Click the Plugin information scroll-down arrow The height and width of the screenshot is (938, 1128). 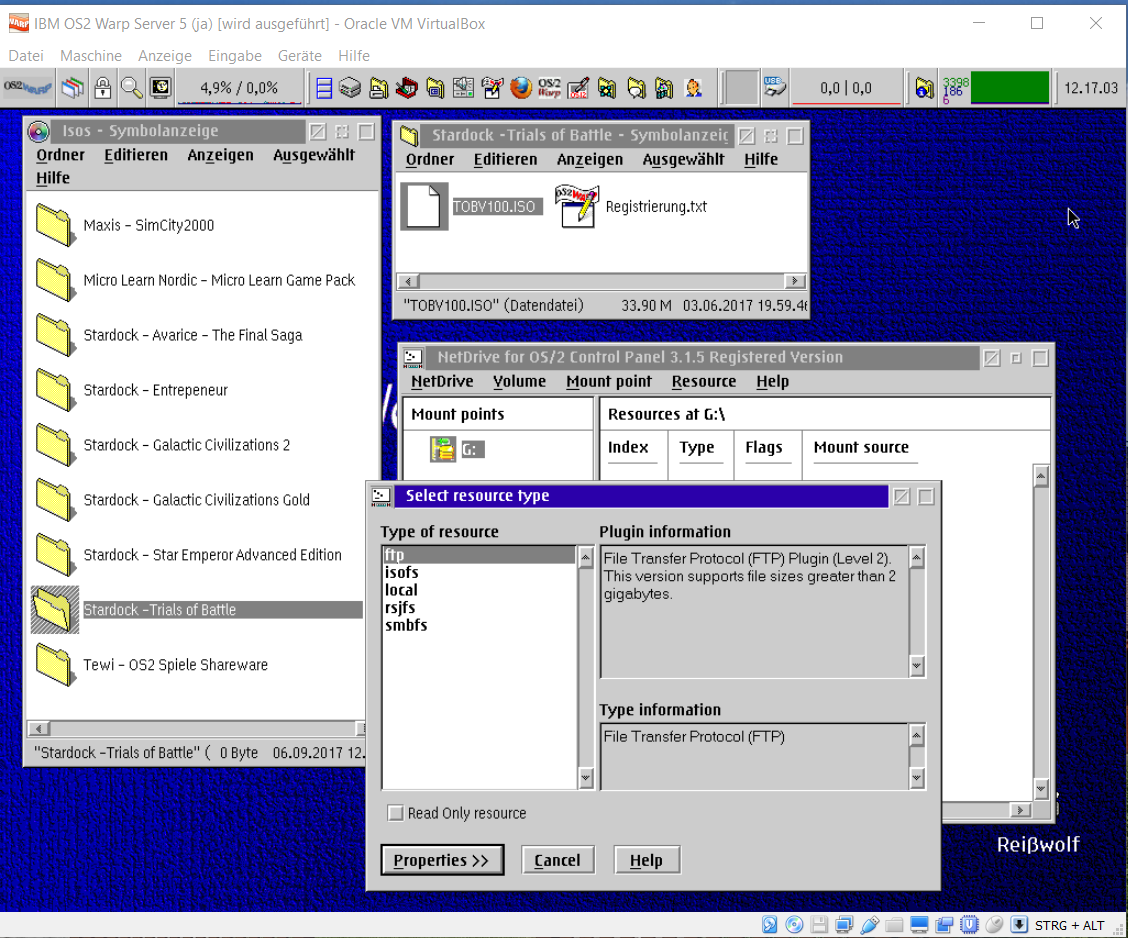(x=916, y=665)
